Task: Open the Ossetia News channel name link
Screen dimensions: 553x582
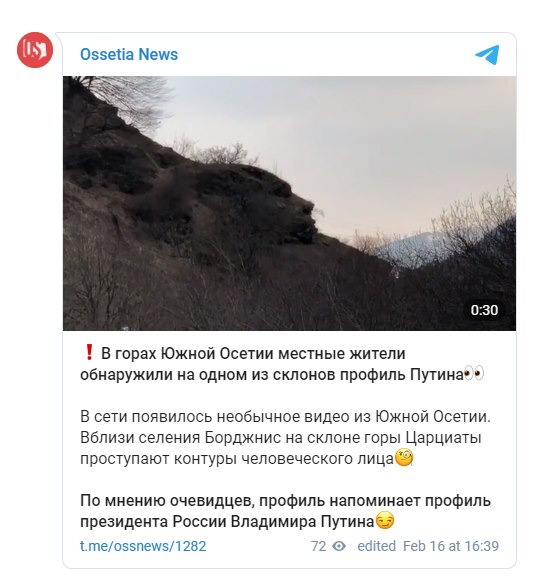Action: [129, 55]
